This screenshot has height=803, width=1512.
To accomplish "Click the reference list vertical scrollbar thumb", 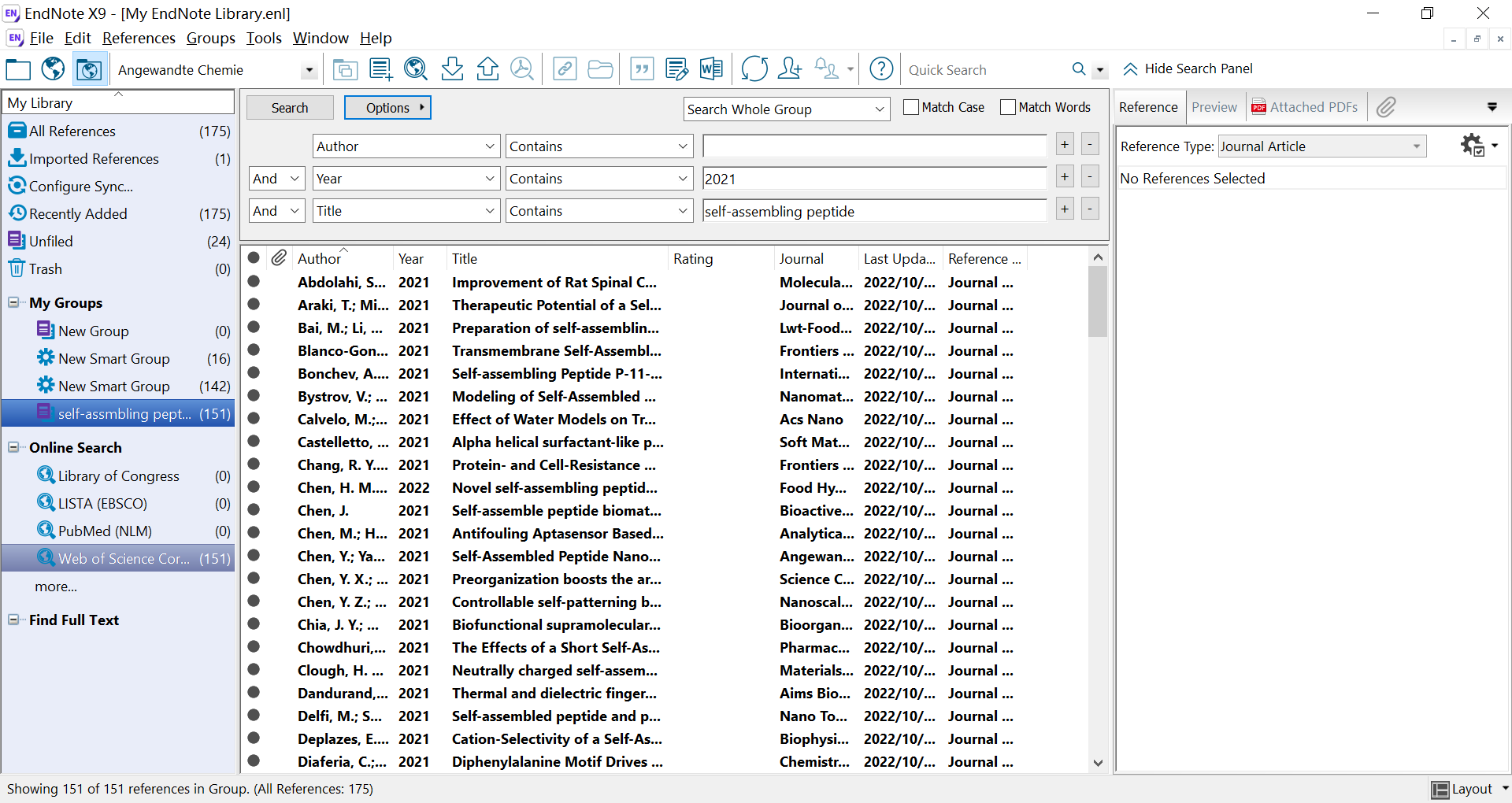I will [1098, 302].
